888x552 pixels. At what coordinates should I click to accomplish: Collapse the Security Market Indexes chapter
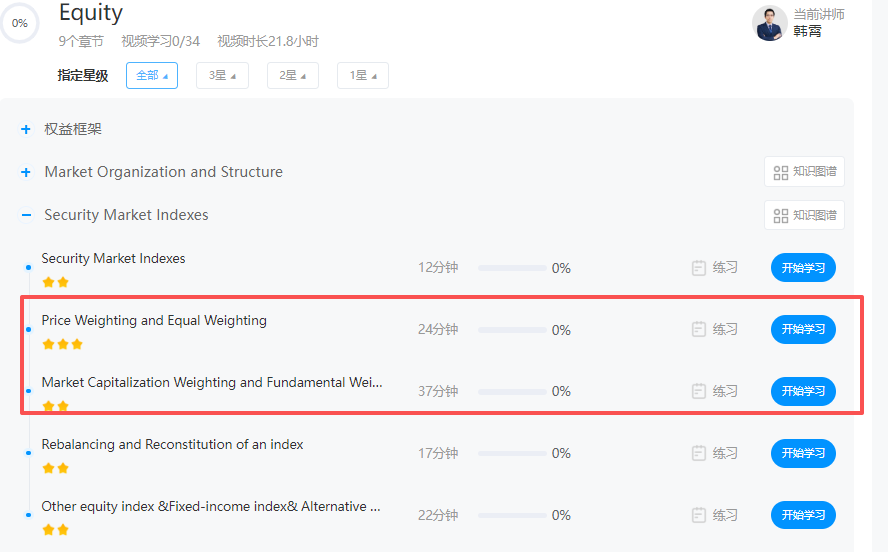point(26,215)
